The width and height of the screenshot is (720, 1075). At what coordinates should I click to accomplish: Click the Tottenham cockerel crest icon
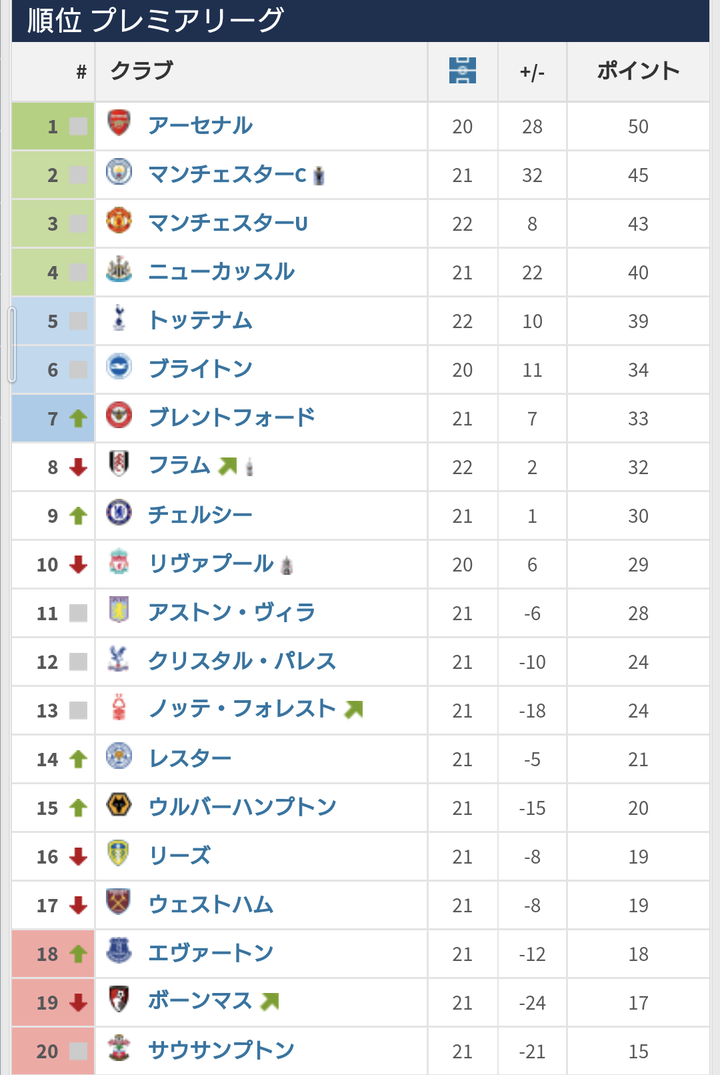click(x=119, y=317)
